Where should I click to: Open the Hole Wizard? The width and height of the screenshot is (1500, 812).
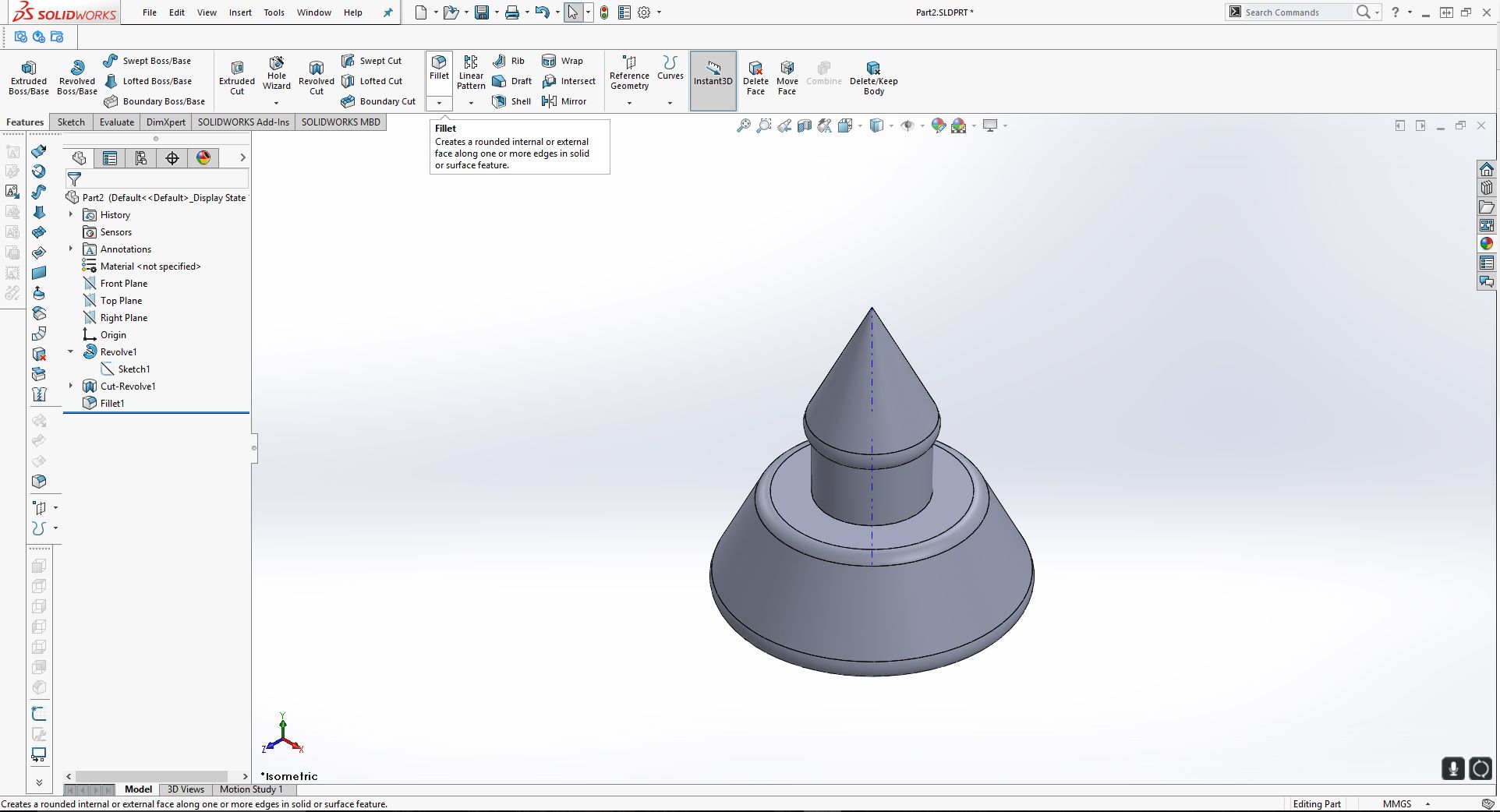pyautogui.click(x=277, y=72)
